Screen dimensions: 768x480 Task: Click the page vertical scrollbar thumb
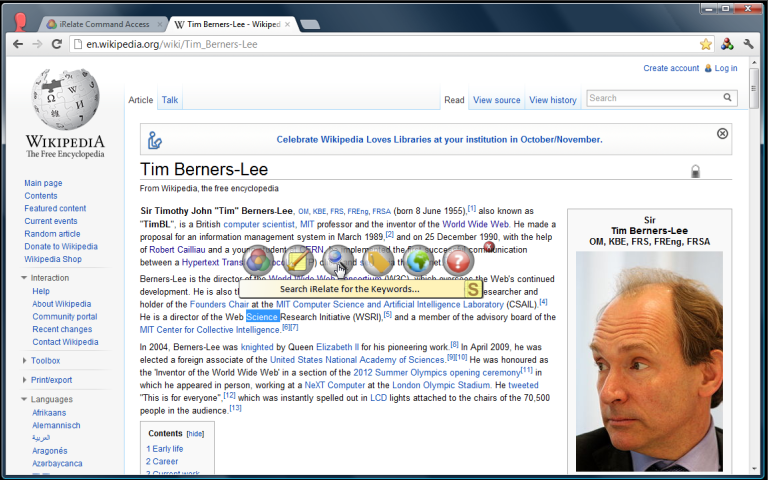pos(754,88)
